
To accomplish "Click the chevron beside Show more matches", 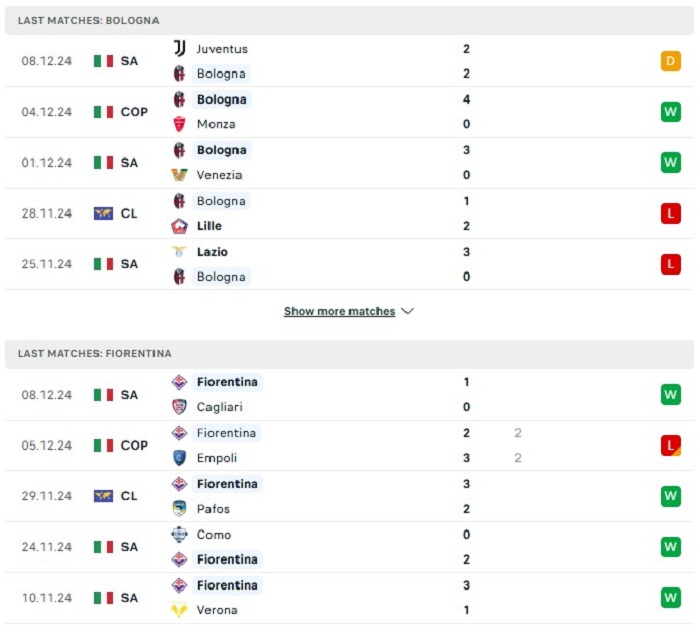I will pos(408,311).
